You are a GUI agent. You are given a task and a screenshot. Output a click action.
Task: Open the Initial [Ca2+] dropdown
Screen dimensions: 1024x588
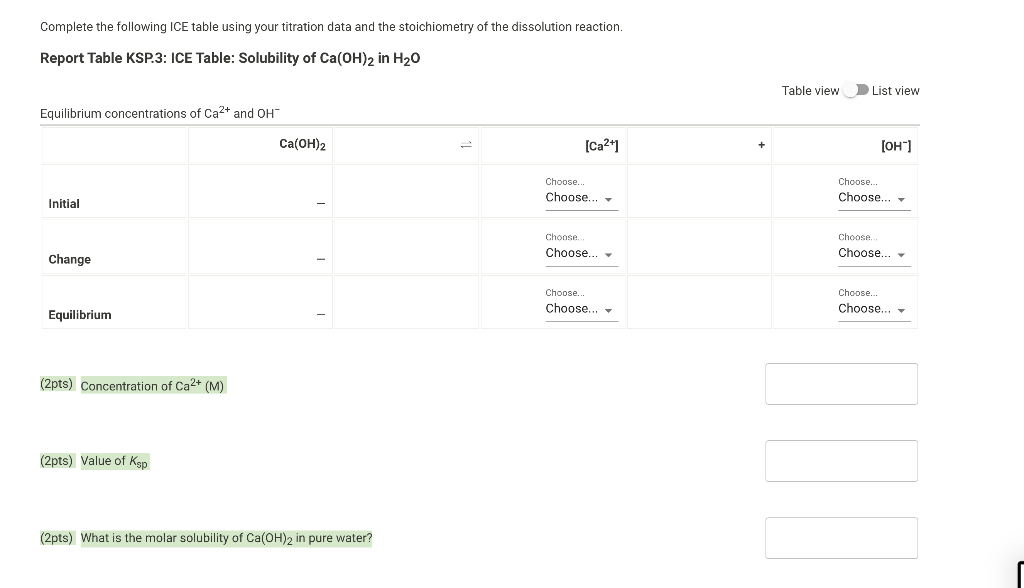point(581,197)
